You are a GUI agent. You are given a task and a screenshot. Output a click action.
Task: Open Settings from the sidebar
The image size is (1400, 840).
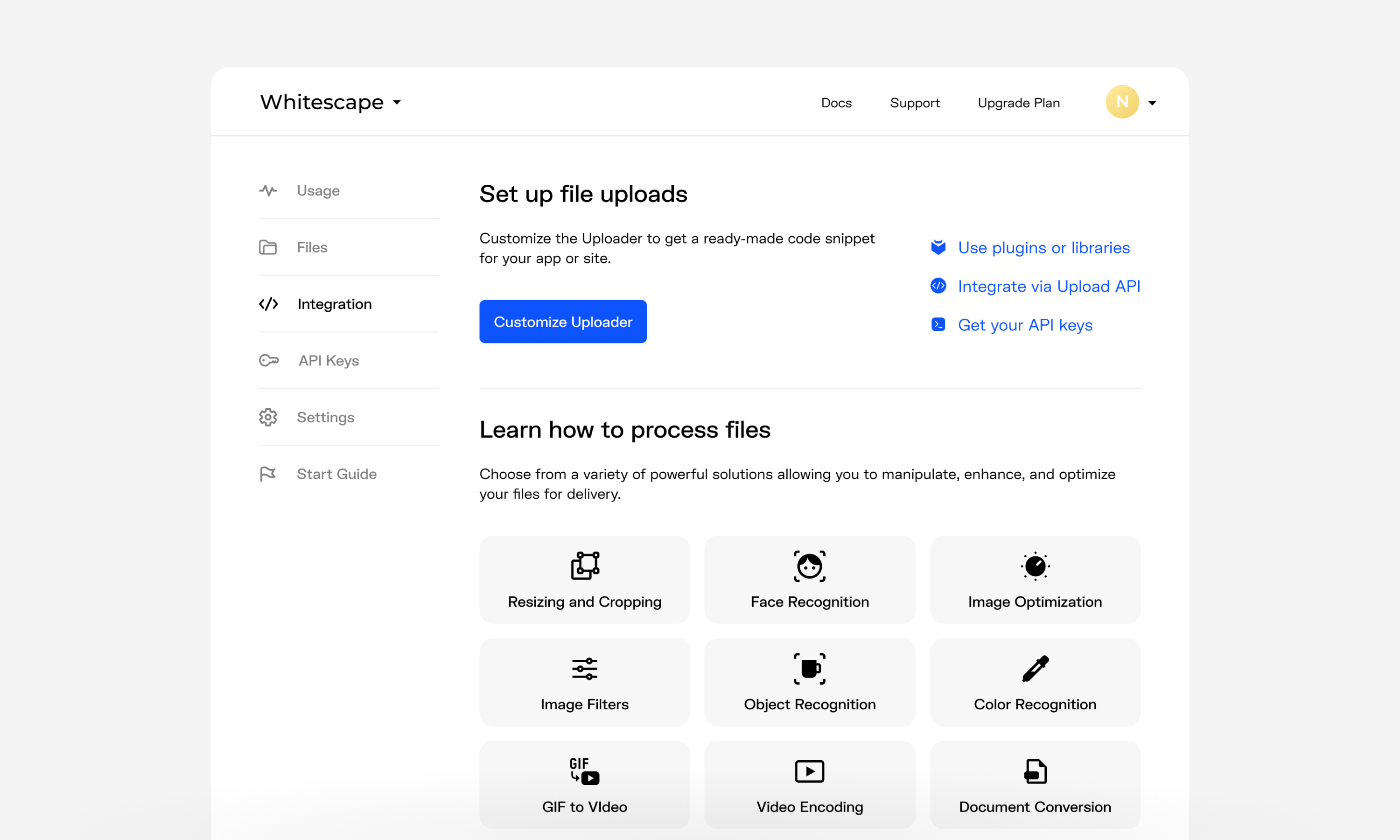tap(325, 417)
